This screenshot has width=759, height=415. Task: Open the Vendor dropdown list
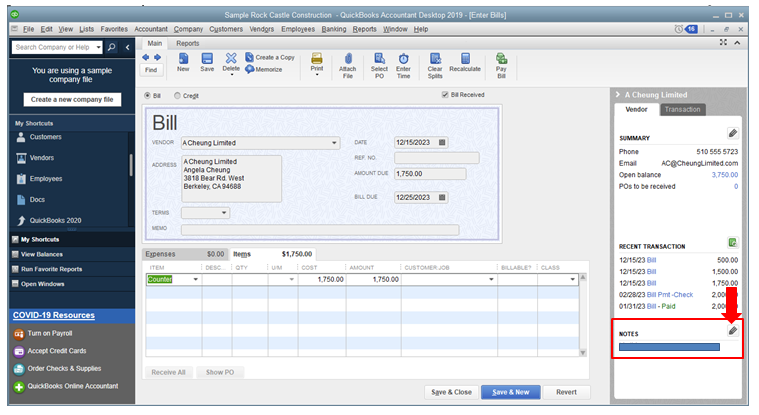[334, 143]
